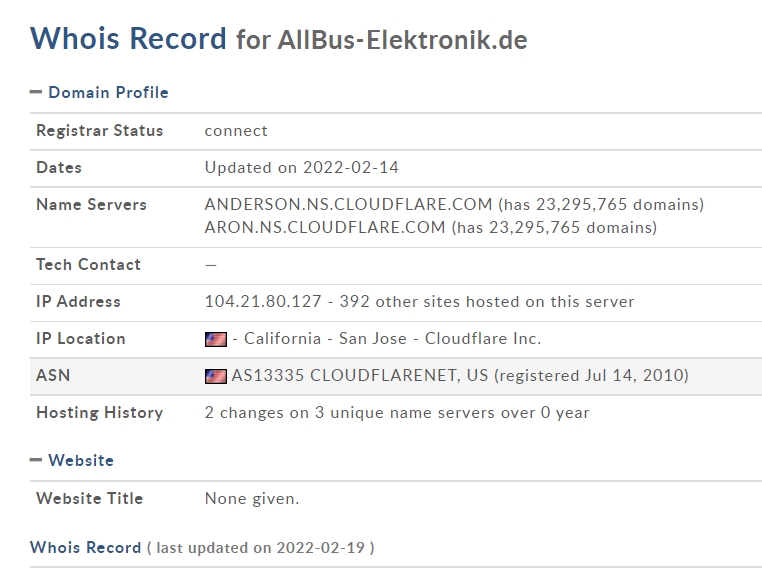Collapse the Domain Profile section heading
762x568 pixels.
pos(108,92)
